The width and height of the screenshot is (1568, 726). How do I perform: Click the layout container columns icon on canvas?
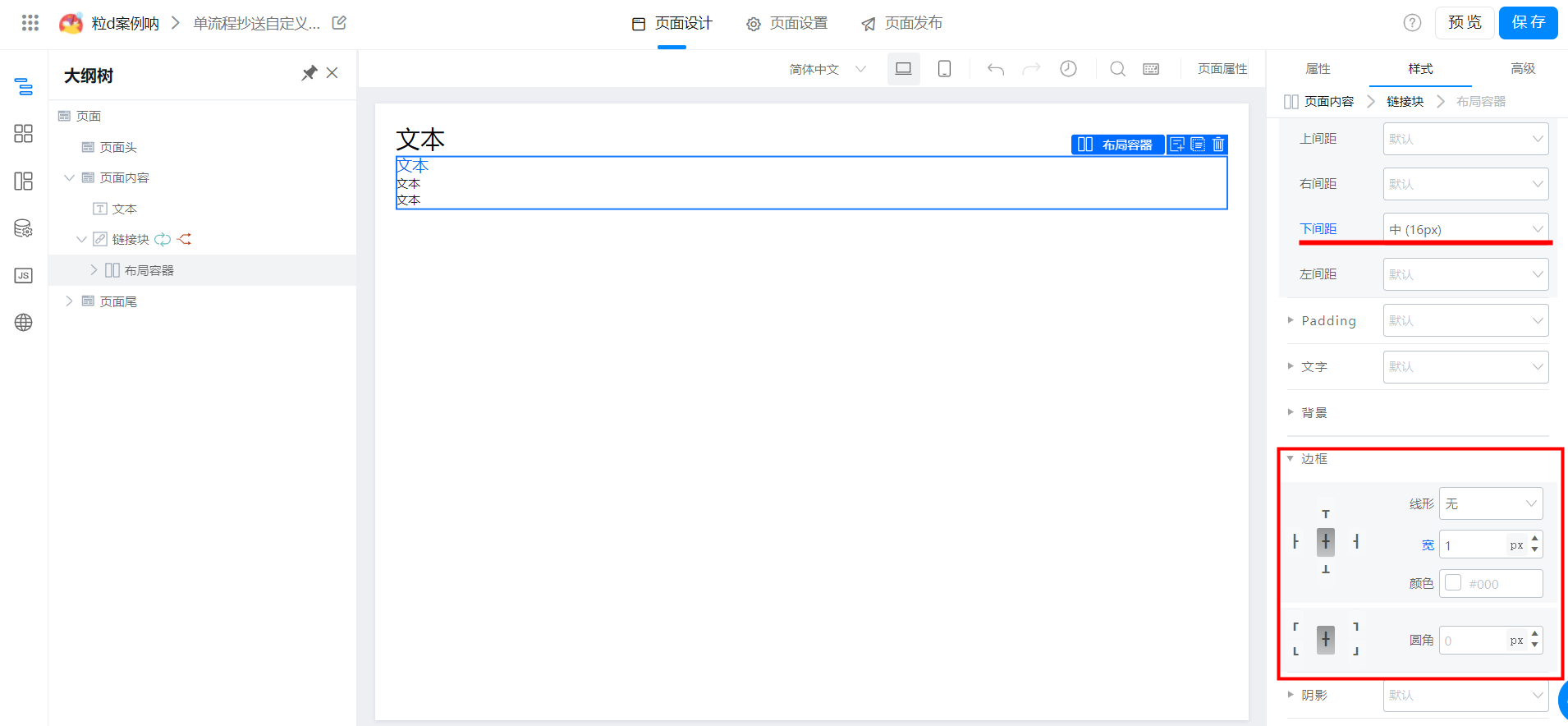1085,145
